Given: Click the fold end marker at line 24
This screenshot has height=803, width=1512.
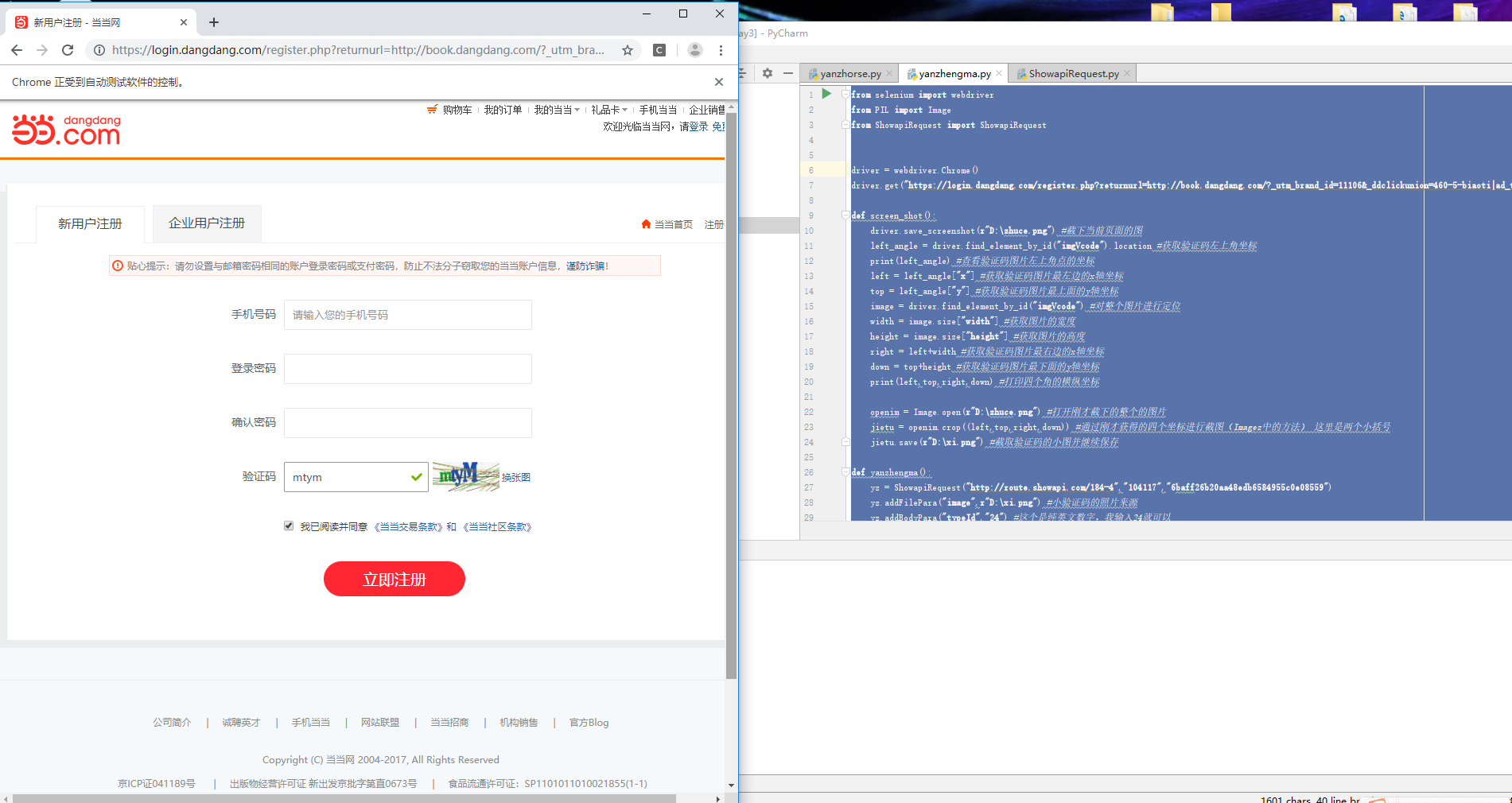Looking at the screenshot, I should click(845, 442).
